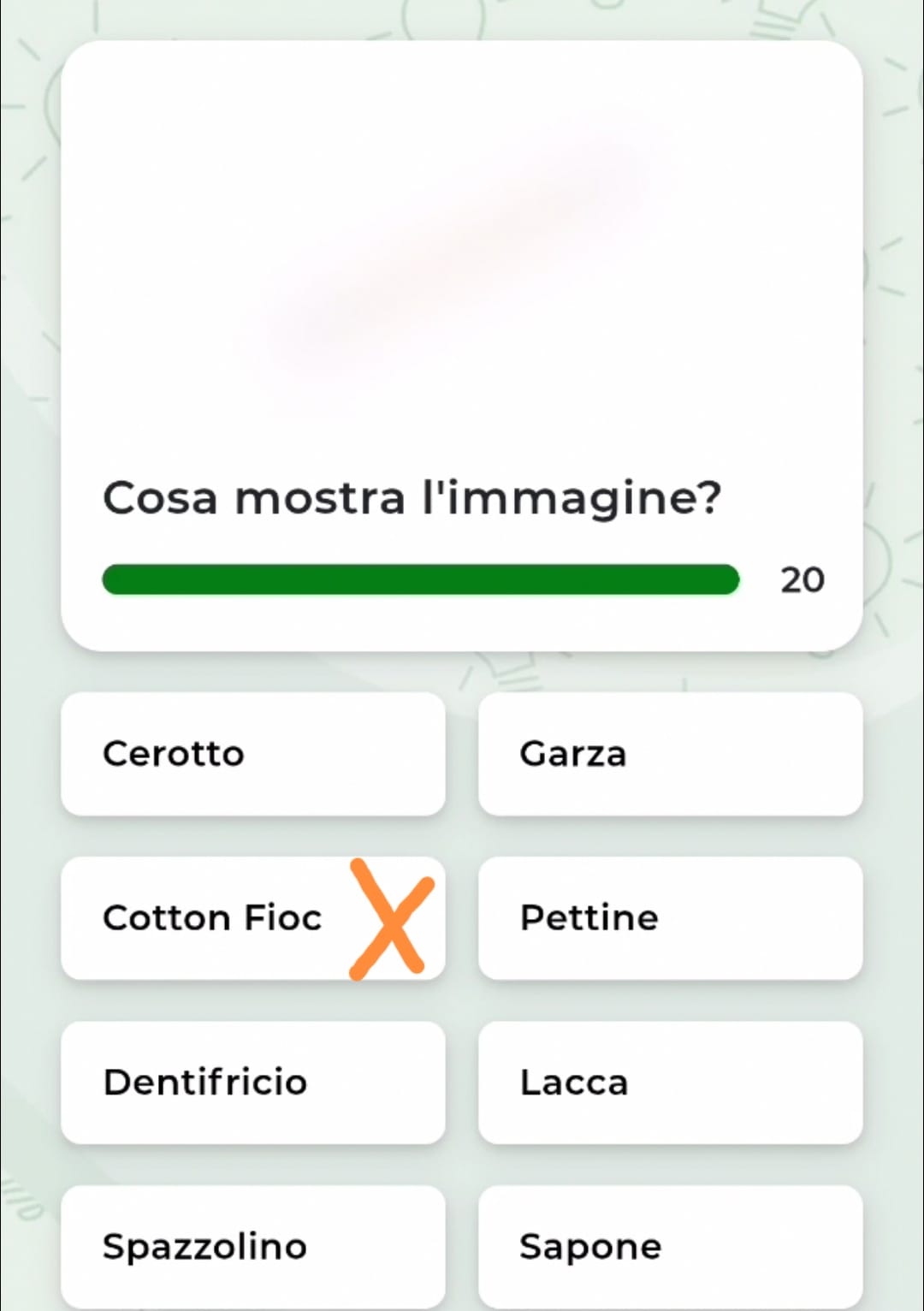
Task: Choose the Pettine answer
Action: coord(670,918)
